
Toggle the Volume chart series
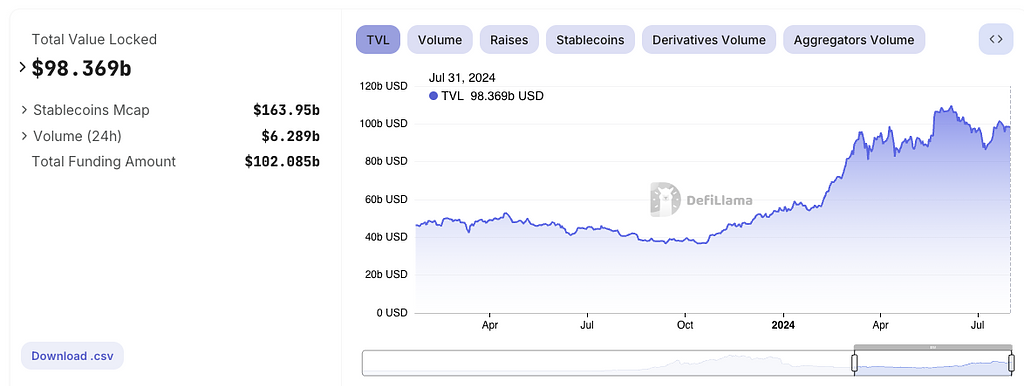440,39
